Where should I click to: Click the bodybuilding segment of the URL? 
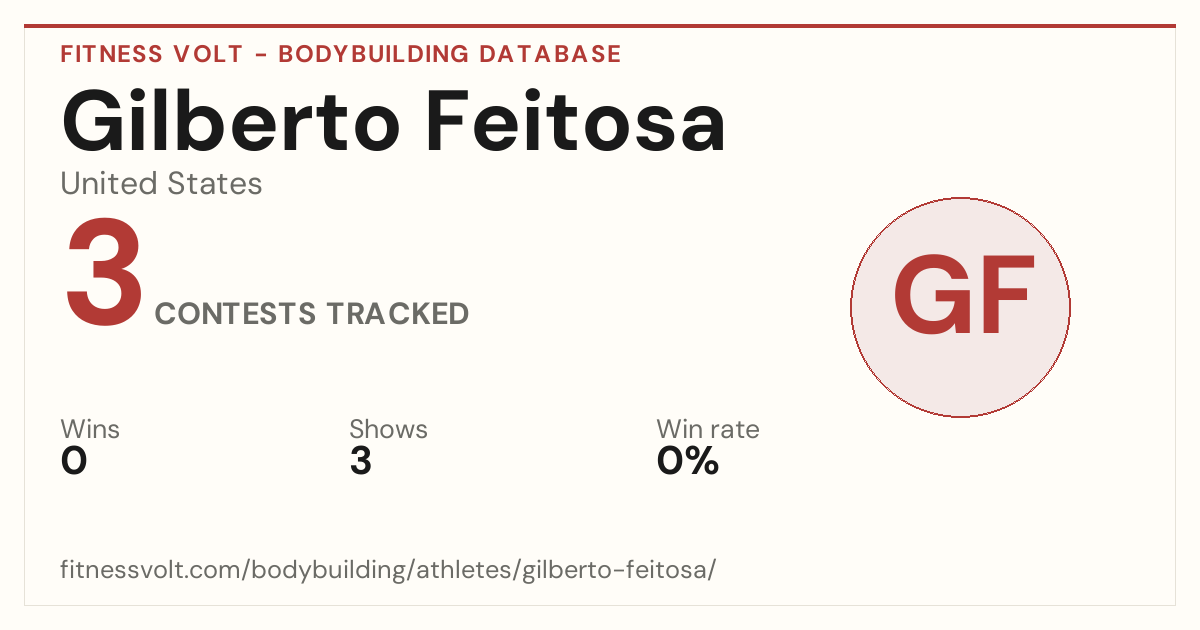coord(319,571)
